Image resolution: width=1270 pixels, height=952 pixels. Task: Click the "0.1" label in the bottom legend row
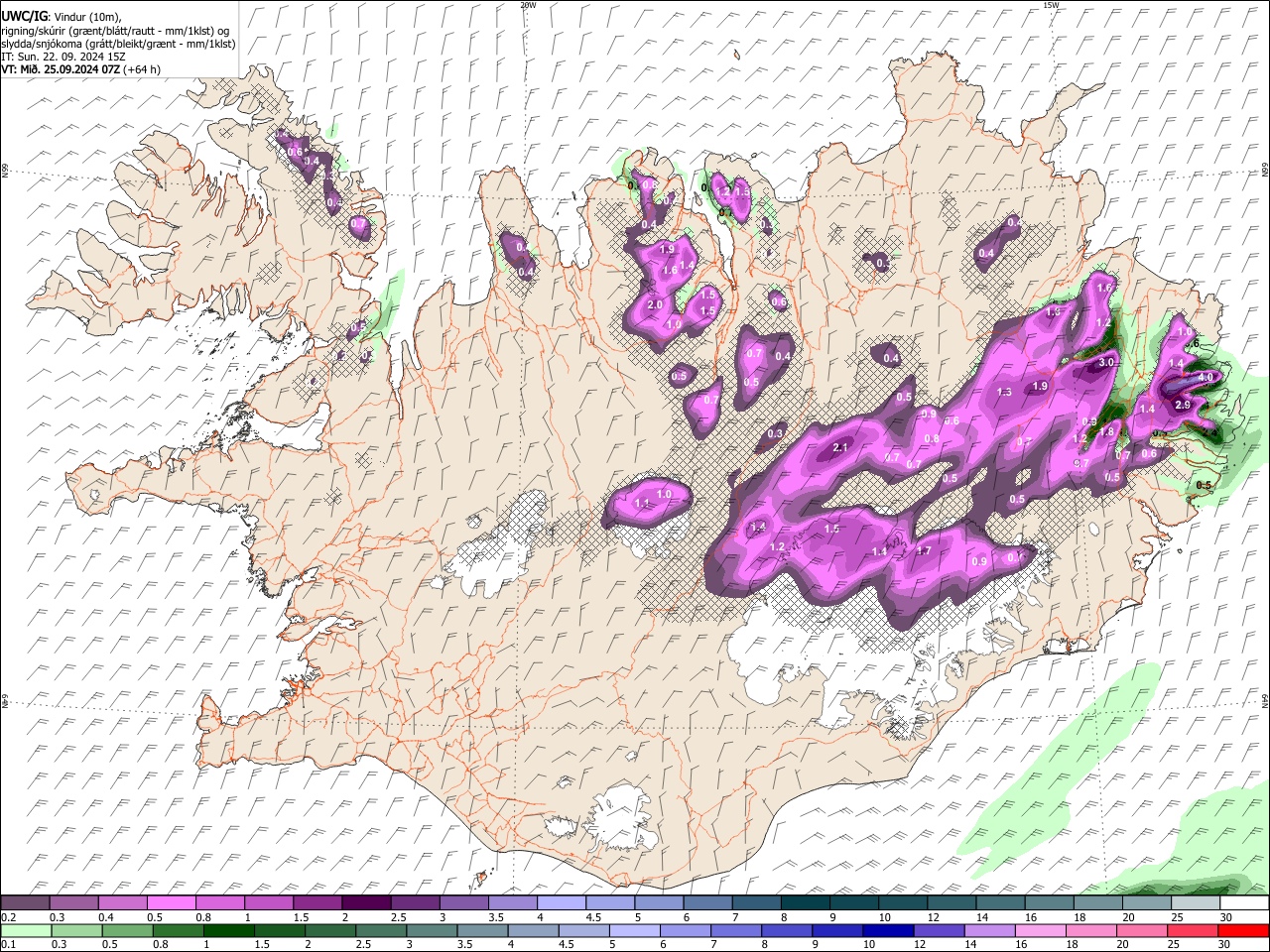point(9,945)
